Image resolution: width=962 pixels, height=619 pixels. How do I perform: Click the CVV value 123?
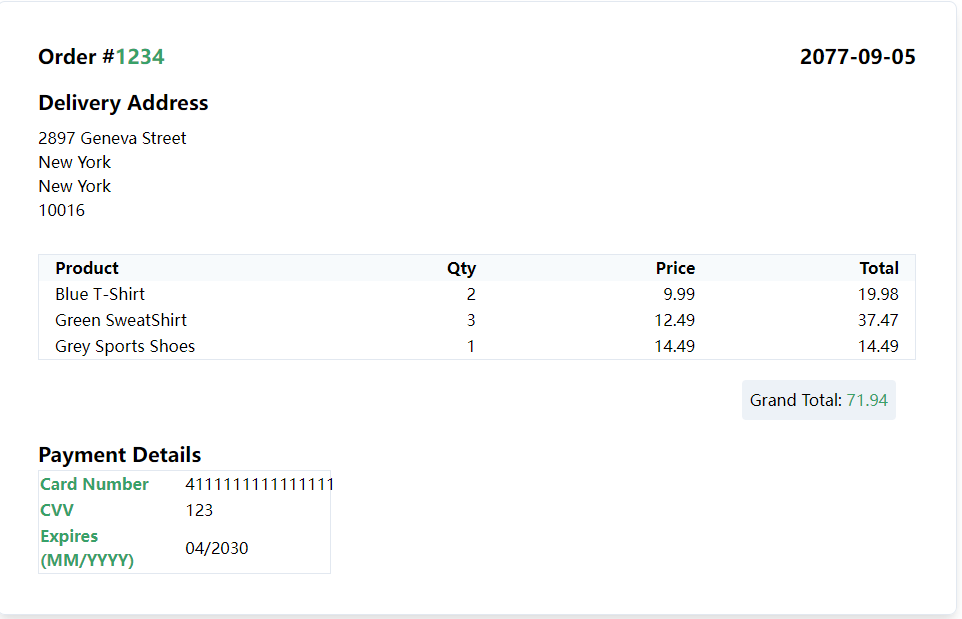tap(199, 510)
